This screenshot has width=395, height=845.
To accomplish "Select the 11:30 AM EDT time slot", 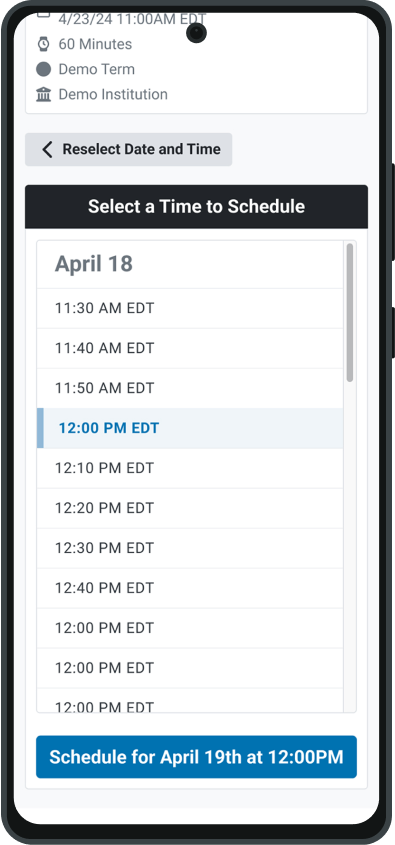I will coord(190,308).
